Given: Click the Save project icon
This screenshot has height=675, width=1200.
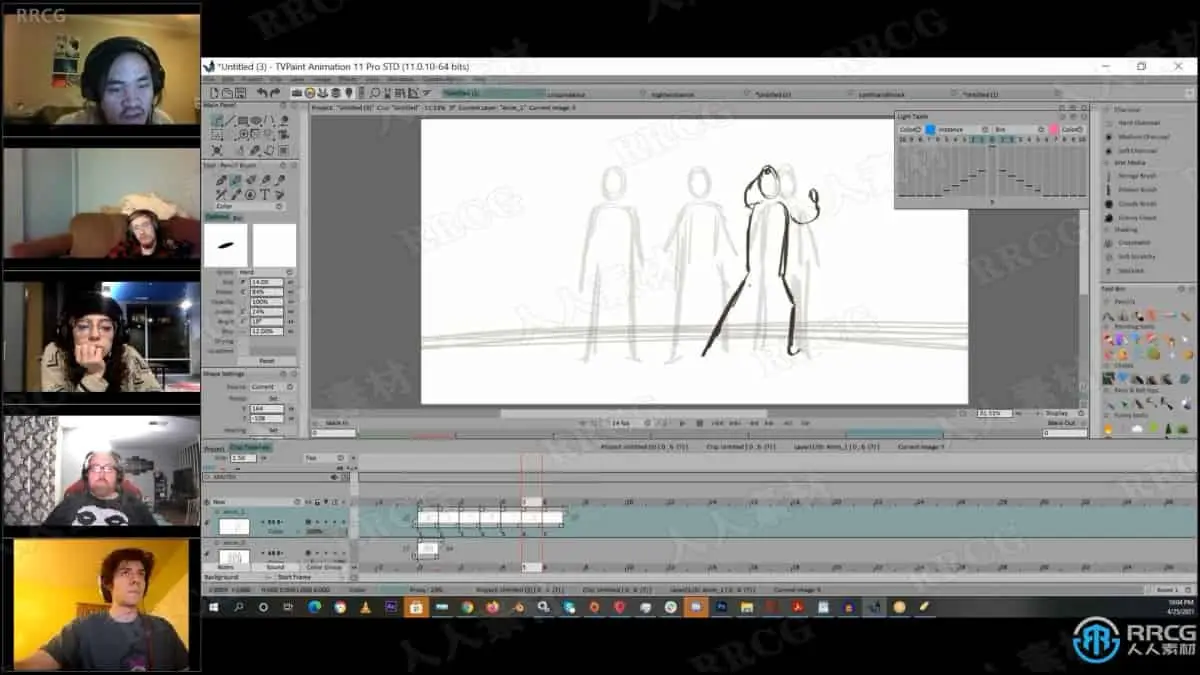Looking at the screenshot, I should 240,93.
